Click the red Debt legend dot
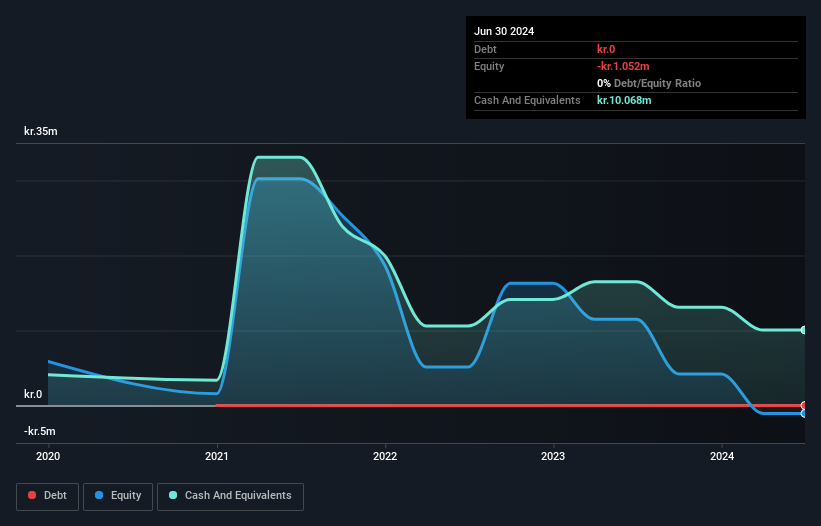Screen dimensions: 821x526 (x=32, y=495)
